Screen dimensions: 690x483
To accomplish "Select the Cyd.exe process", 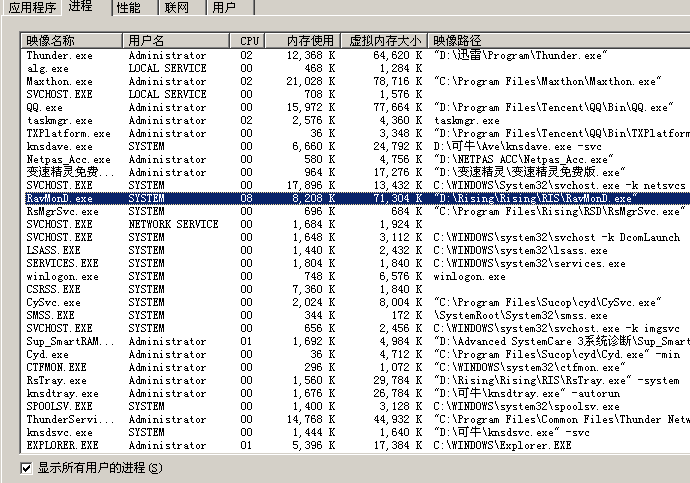I will (x=356, y=354).
